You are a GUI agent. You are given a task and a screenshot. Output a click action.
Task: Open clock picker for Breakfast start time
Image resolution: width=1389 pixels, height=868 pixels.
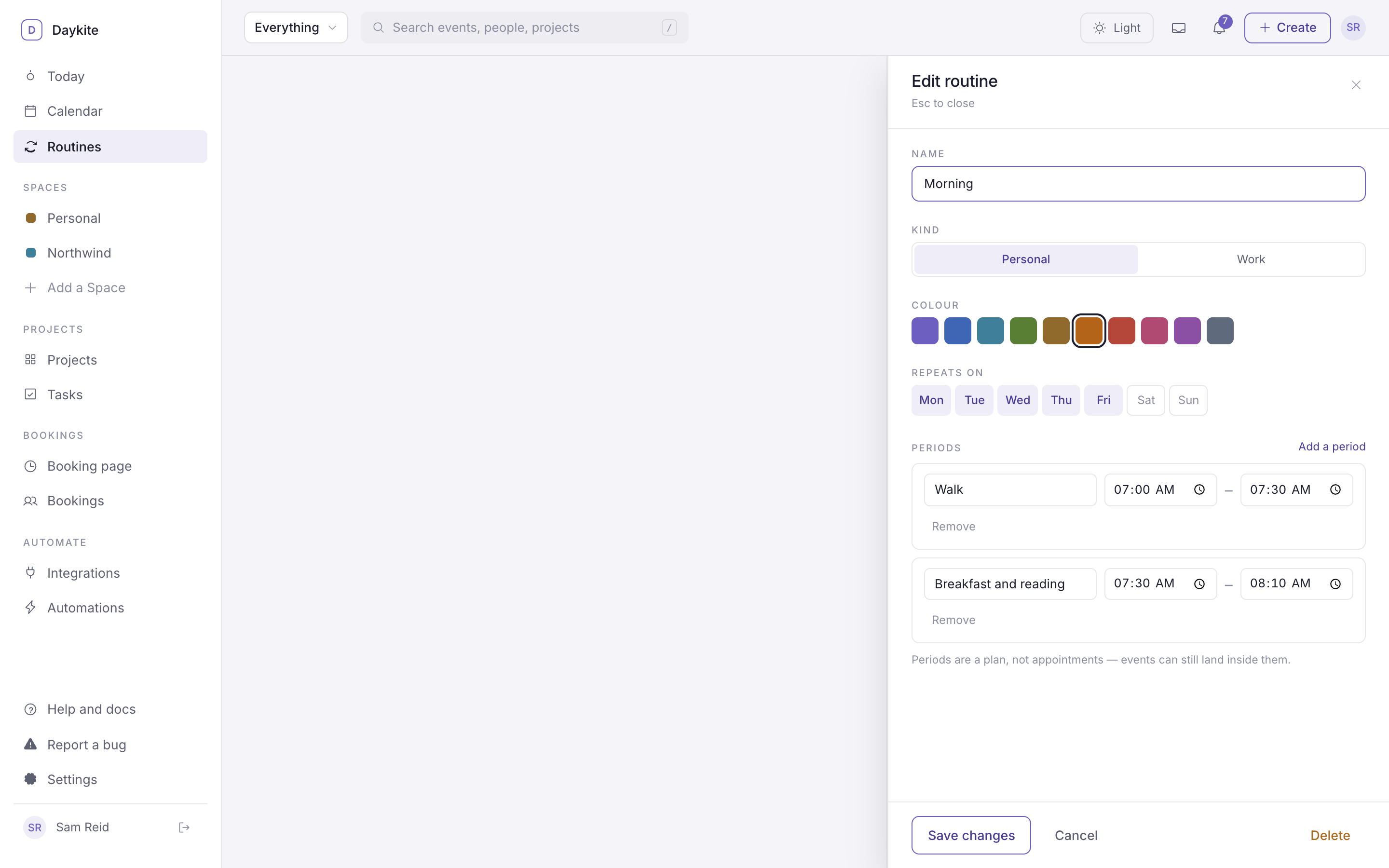[x=1199, y=584]
